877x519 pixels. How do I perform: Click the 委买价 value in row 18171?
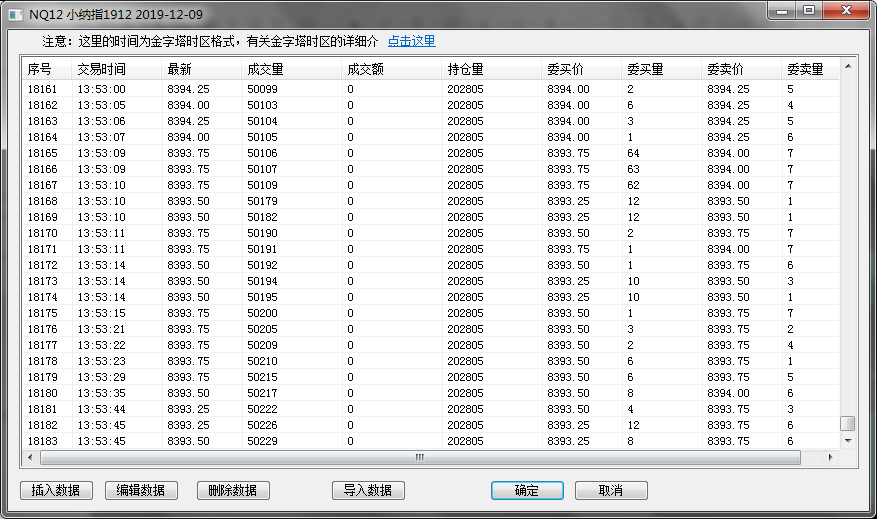tap(568, 249)
